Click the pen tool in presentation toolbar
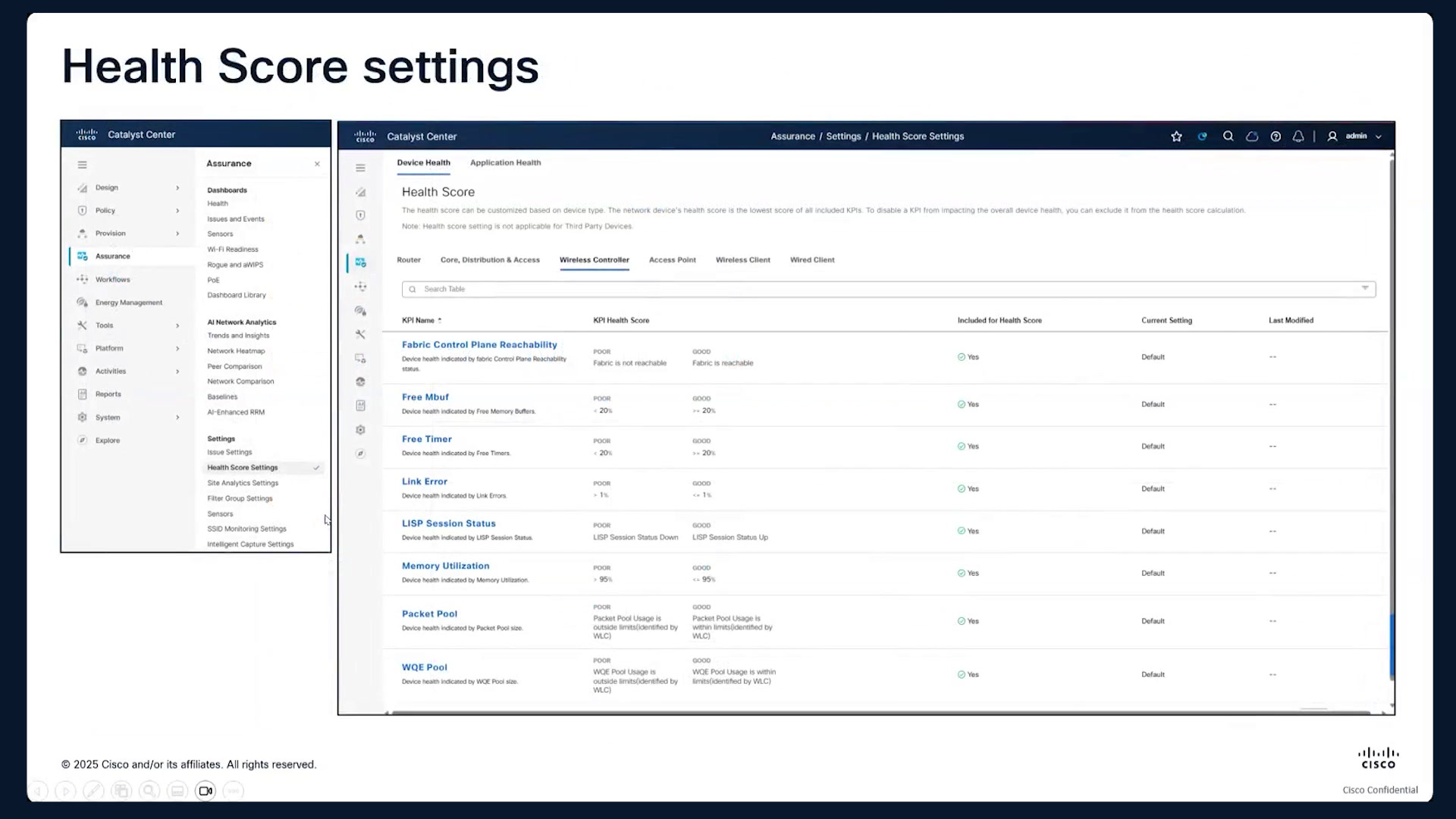Image resolution: width=1456 pixels, height=819 pixels. tap(93, 791)
